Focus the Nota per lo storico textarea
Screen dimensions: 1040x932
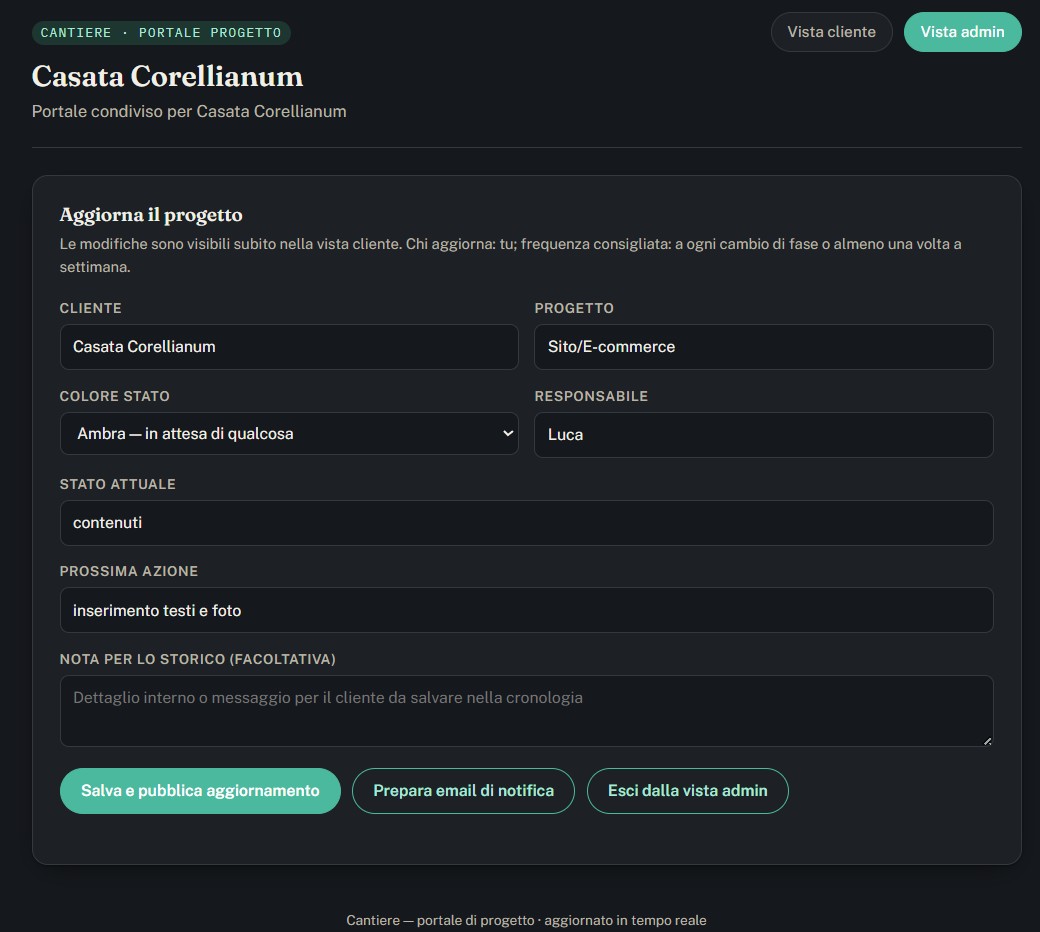click(x=527, y=711)
